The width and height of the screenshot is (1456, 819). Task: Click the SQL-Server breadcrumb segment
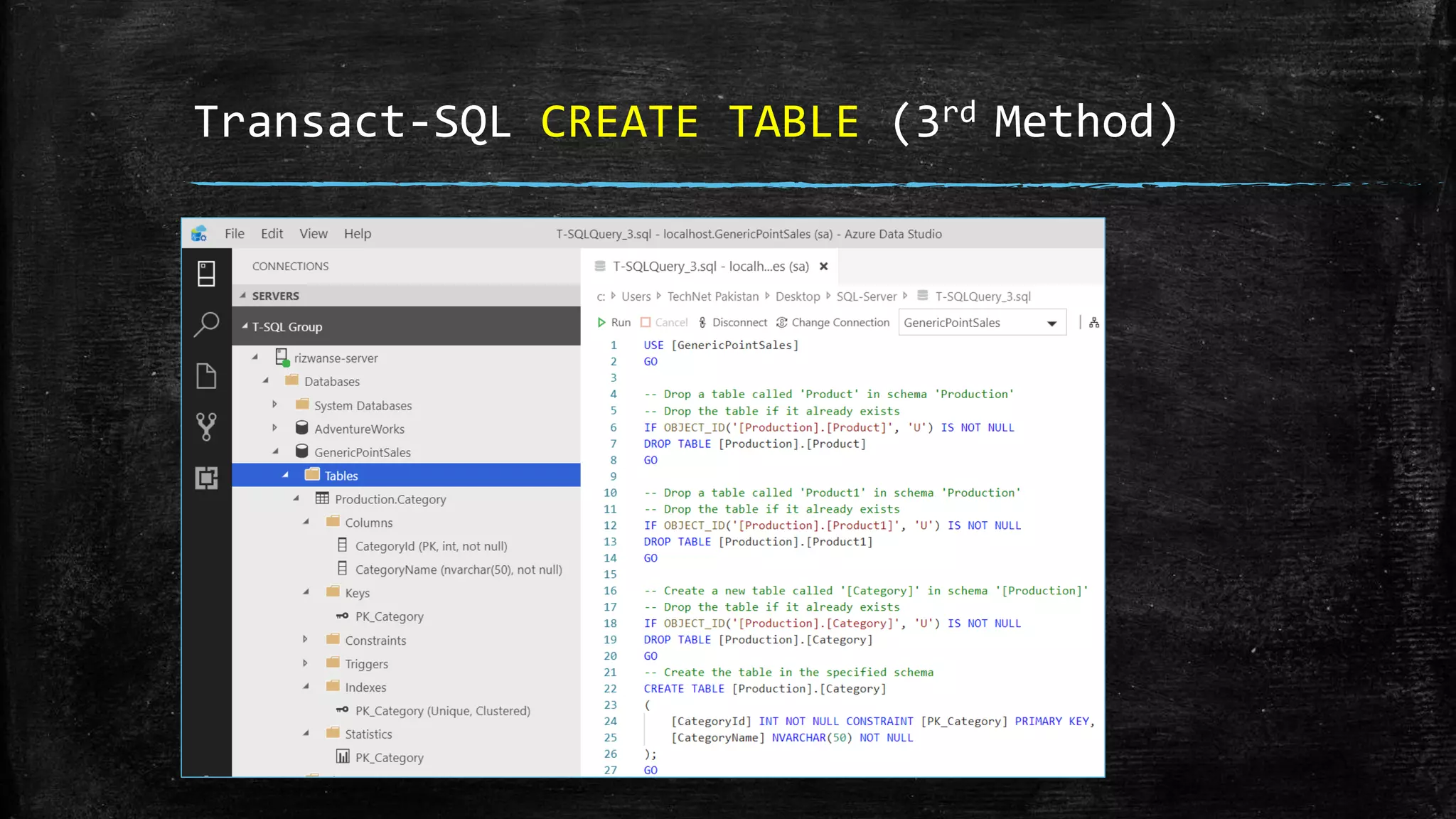pyautogui.click(x=867, y=296)
